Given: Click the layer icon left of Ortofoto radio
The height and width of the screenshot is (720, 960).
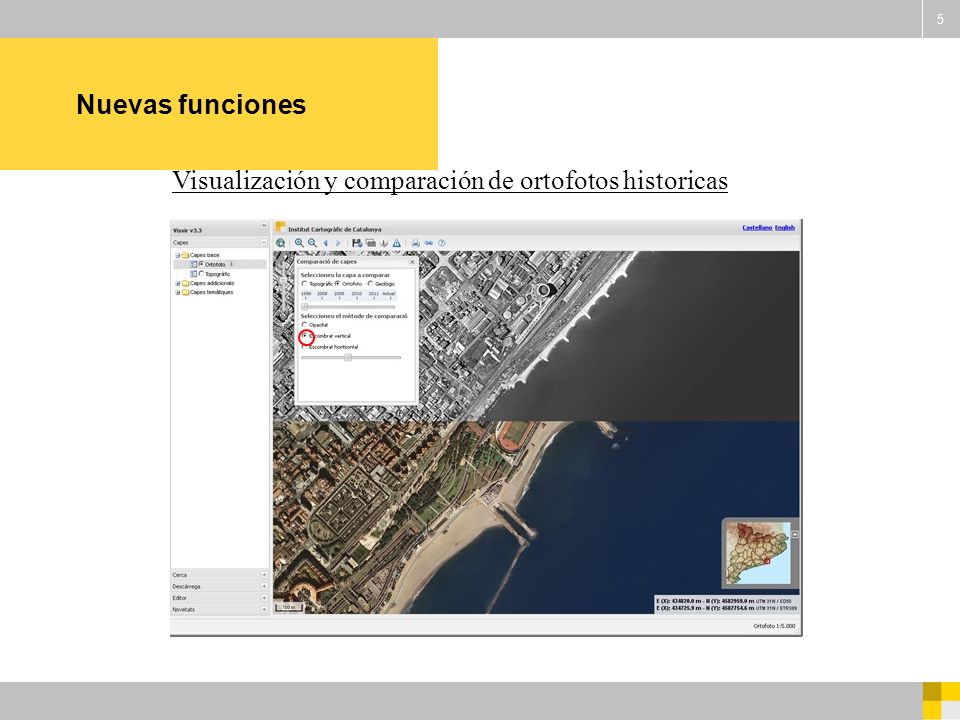Looking at the screenshot, I should (x=193, y=264).
